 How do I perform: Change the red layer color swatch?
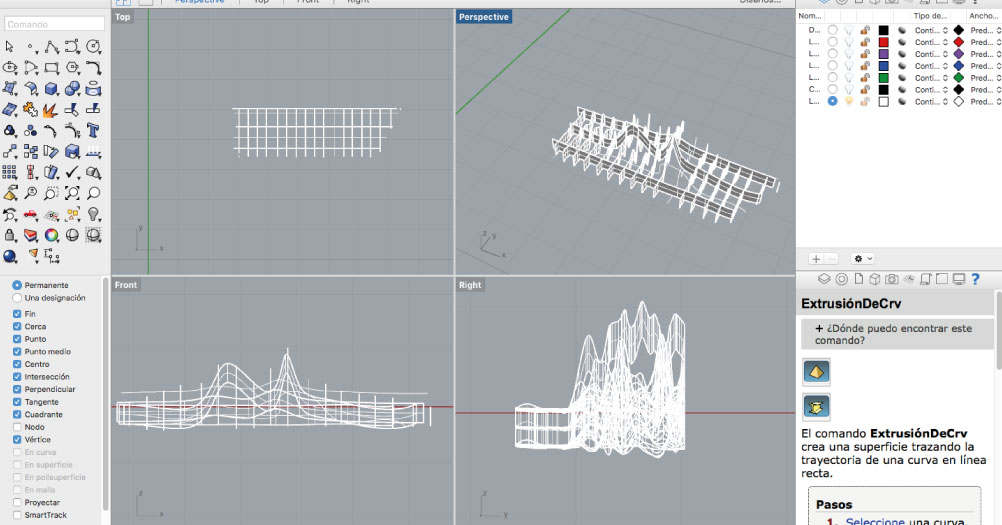883,42
